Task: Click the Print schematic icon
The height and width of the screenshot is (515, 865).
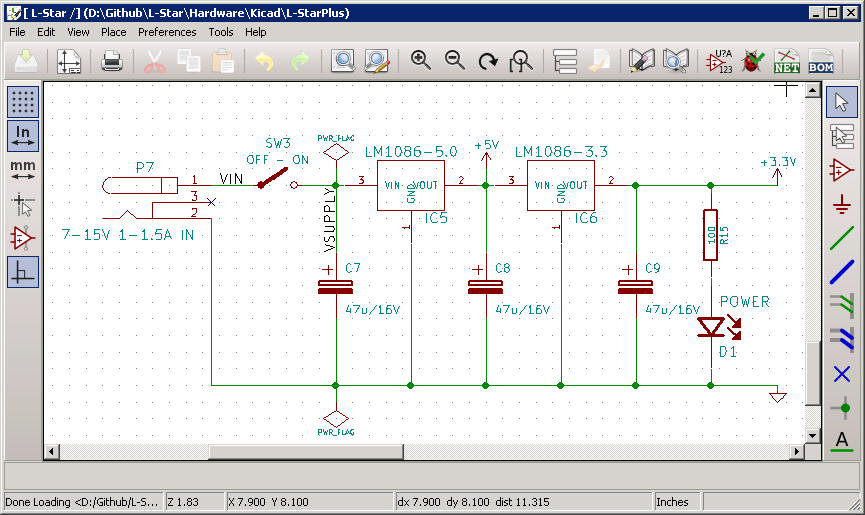Action: (x=112, y=62)
